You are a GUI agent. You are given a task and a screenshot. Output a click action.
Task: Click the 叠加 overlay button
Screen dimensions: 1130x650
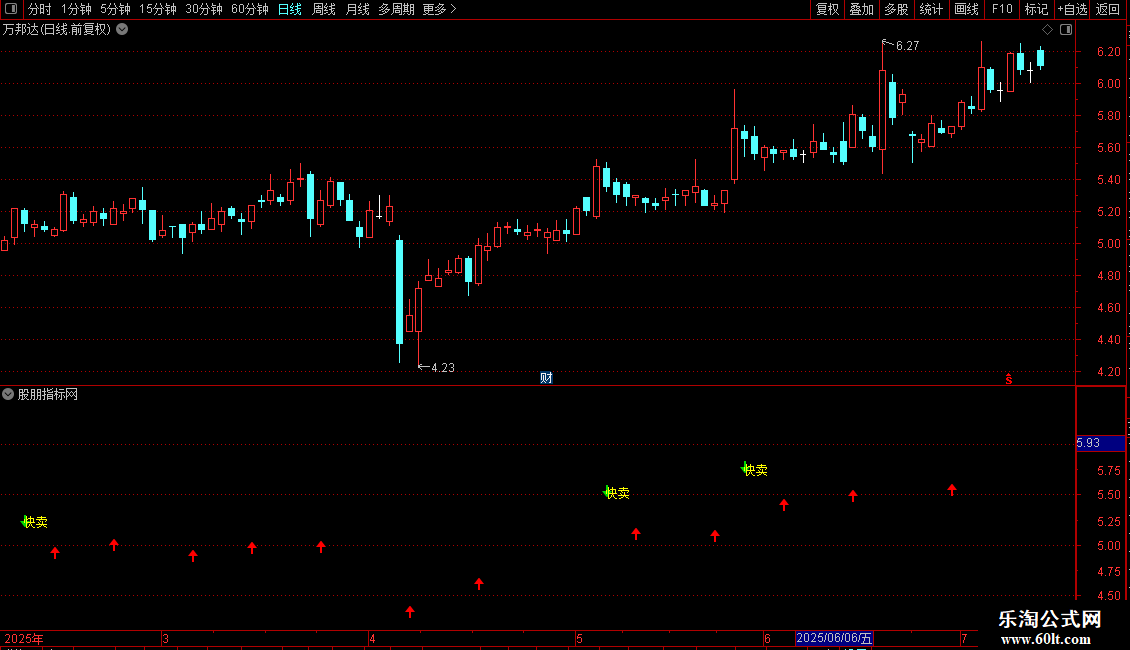pyautogui.click(x=862, y=9)
